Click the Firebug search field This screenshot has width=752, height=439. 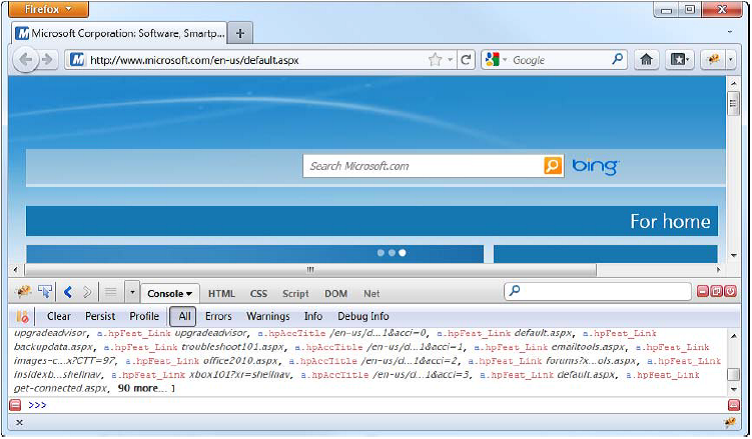[598, 291]
